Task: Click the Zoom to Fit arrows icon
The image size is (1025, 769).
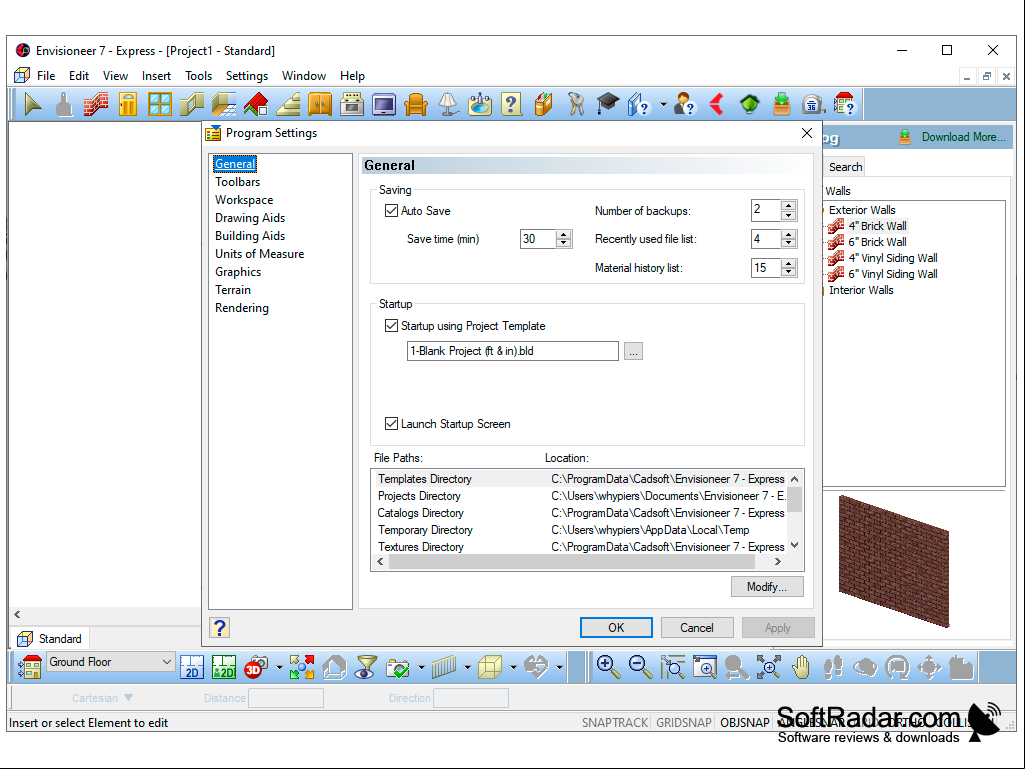Action: 769,667
